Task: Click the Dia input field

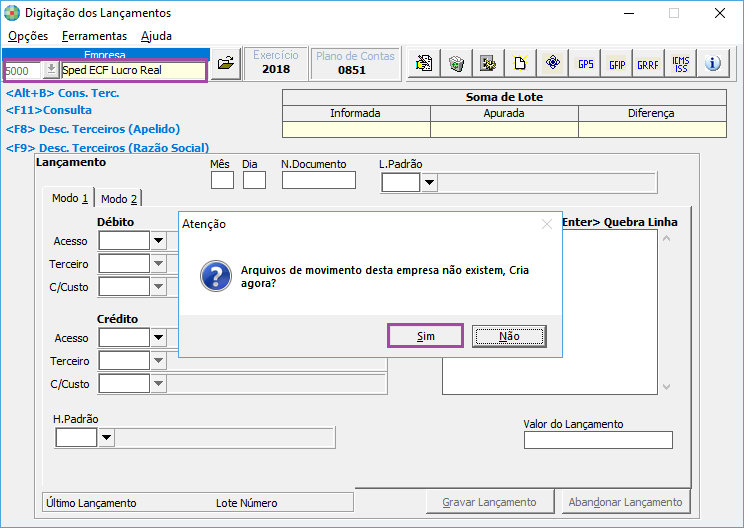Action: click(254, 180)
